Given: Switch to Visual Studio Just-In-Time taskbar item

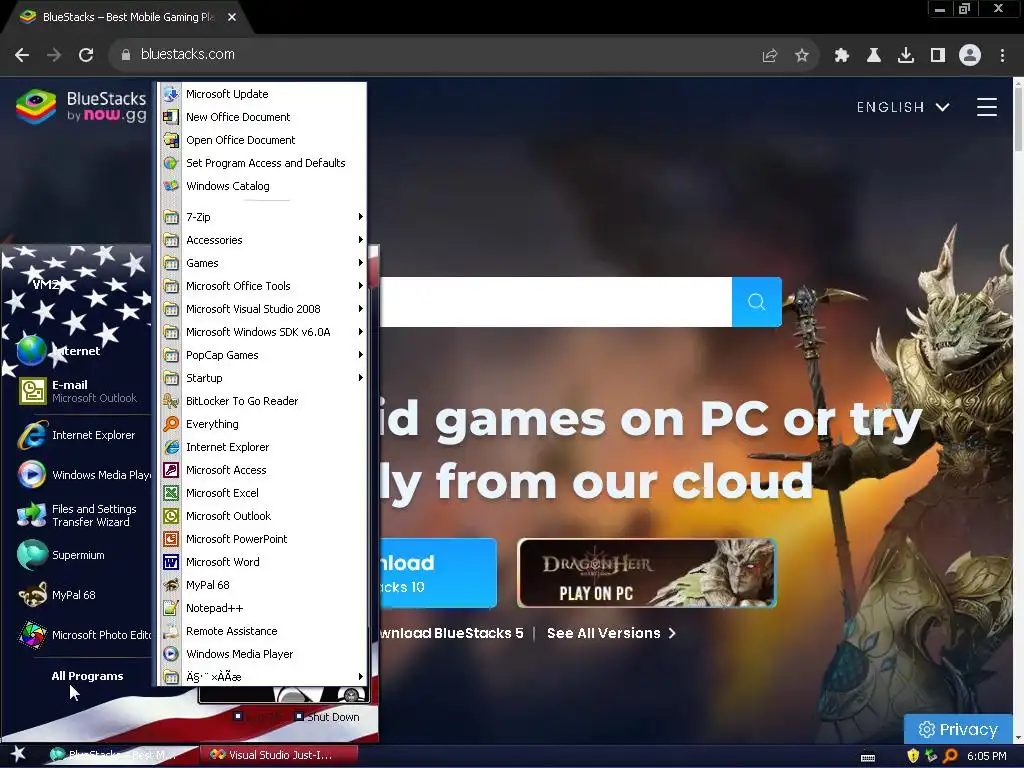Looking at the screenshot, I should point(279,755).
